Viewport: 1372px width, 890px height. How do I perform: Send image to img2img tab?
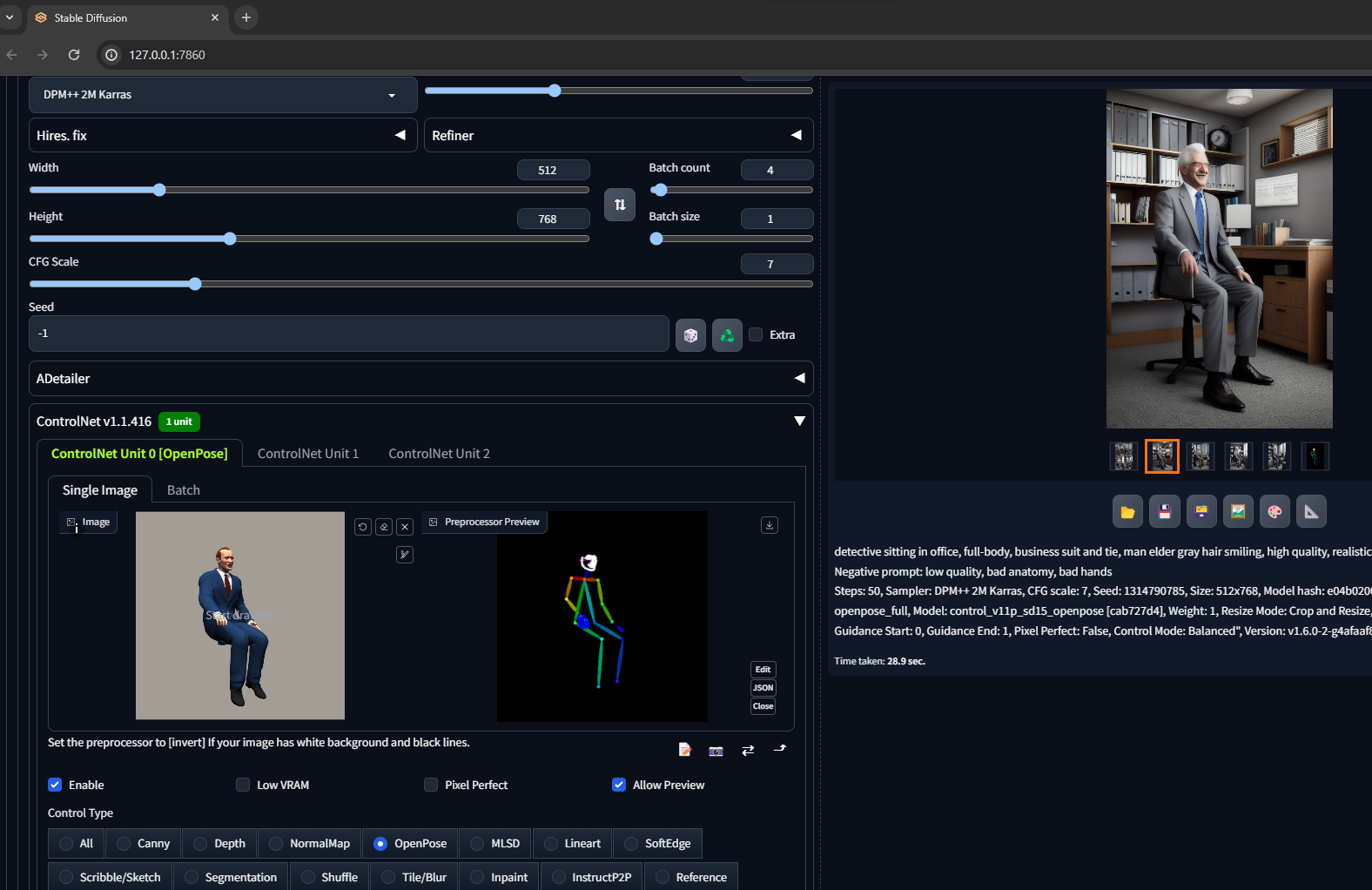click(x=1238, y=512)
